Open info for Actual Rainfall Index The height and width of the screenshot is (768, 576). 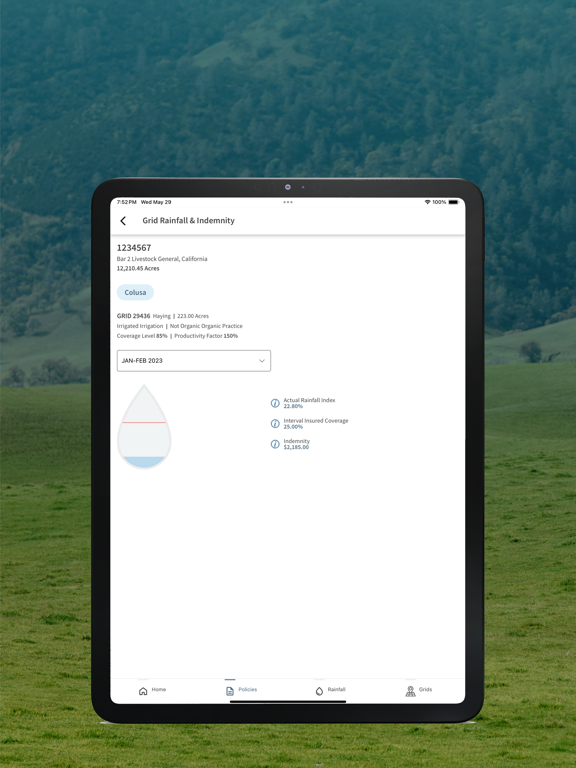(275, 403)
